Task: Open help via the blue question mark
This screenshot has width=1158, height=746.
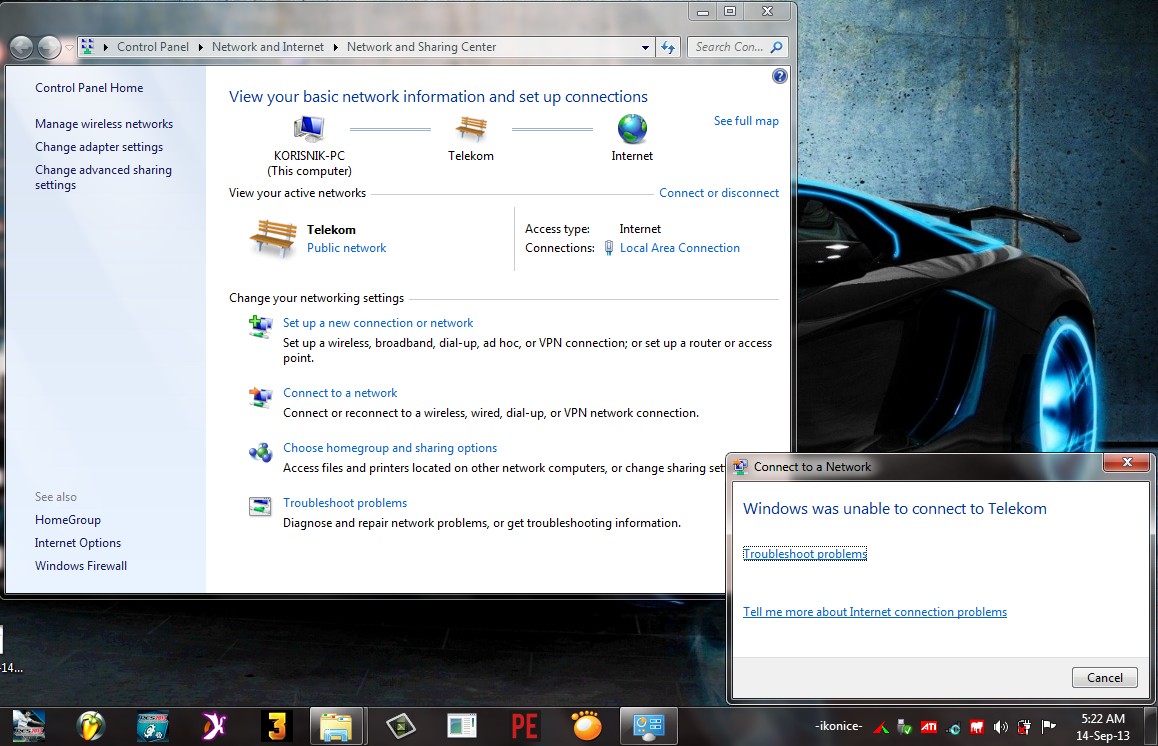Action: (780, 76)
